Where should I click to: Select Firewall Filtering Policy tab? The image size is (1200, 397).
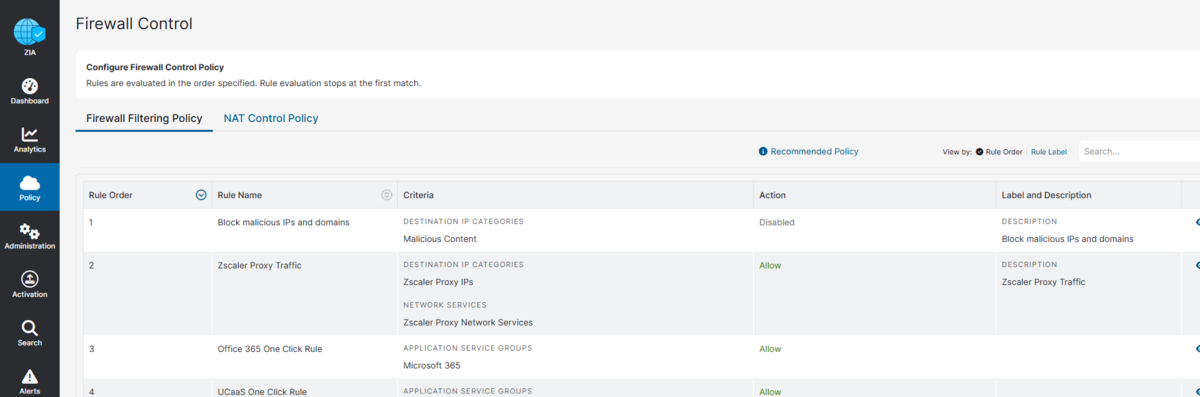[144, 118]
